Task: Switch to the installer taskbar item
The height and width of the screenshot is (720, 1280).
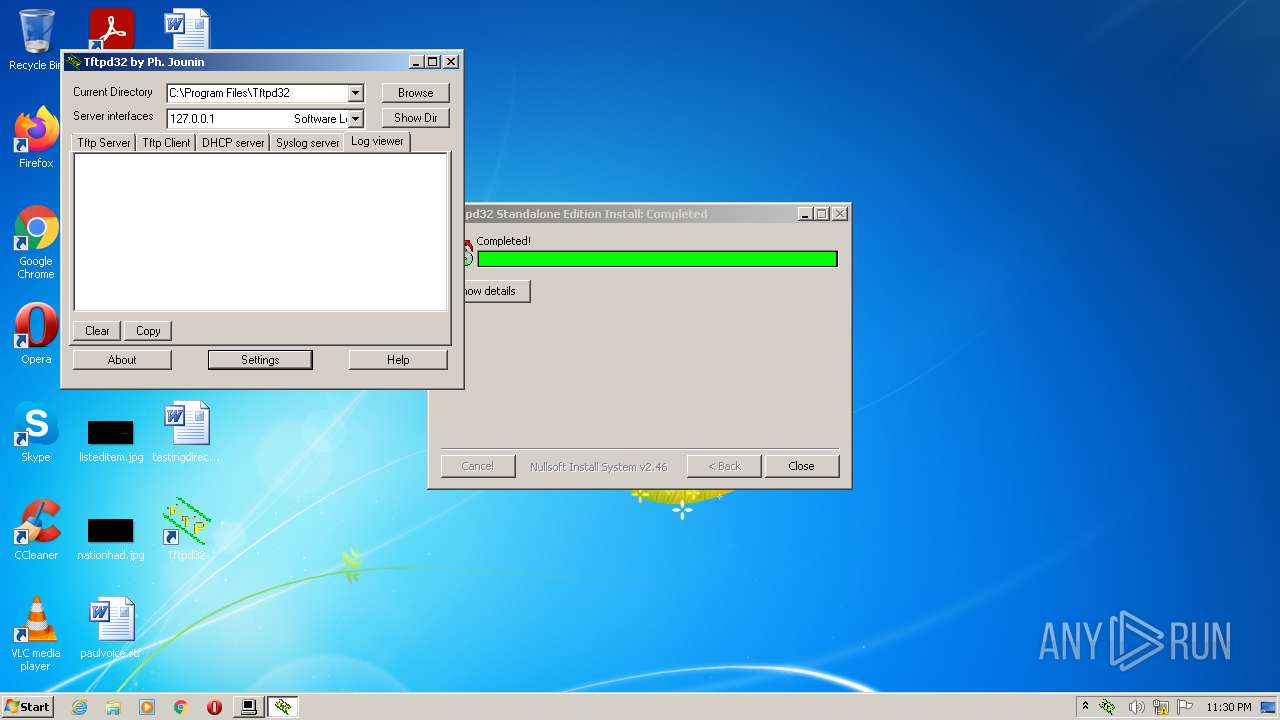Action: pyautogui.click(x=248, y=707)
